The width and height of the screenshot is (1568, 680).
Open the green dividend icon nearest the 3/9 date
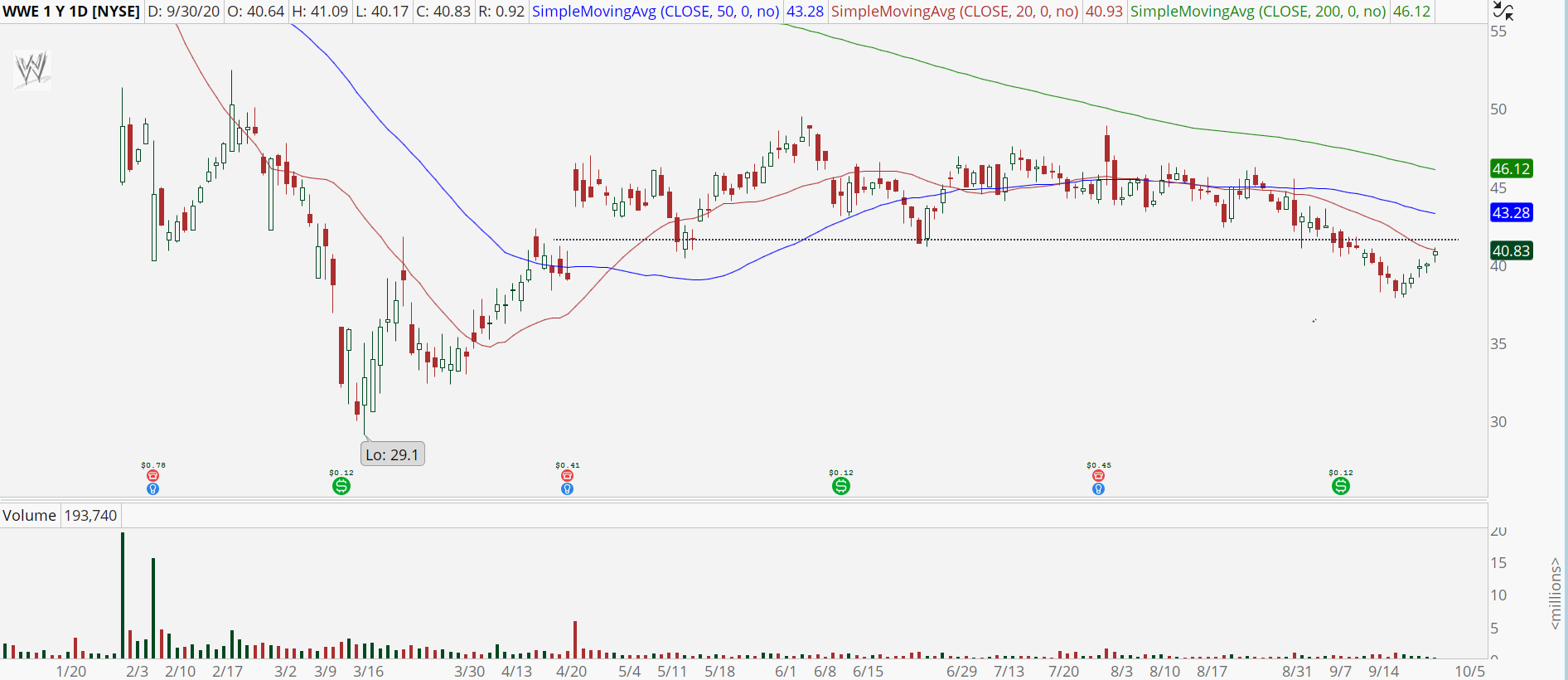(341, 486)
